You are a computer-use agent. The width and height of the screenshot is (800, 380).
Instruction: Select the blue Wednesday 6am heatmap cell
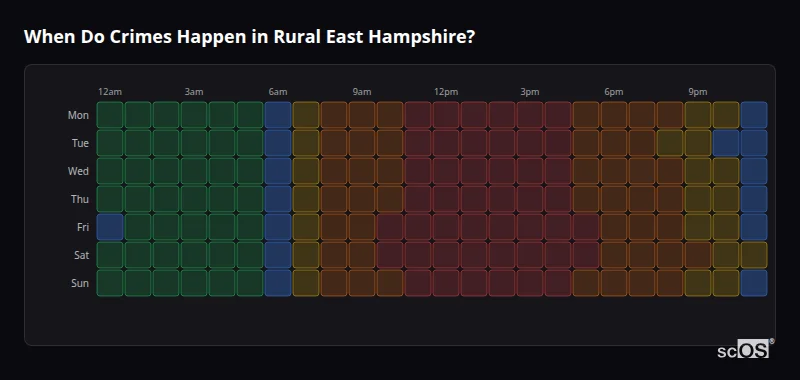(x=278, y=171)
